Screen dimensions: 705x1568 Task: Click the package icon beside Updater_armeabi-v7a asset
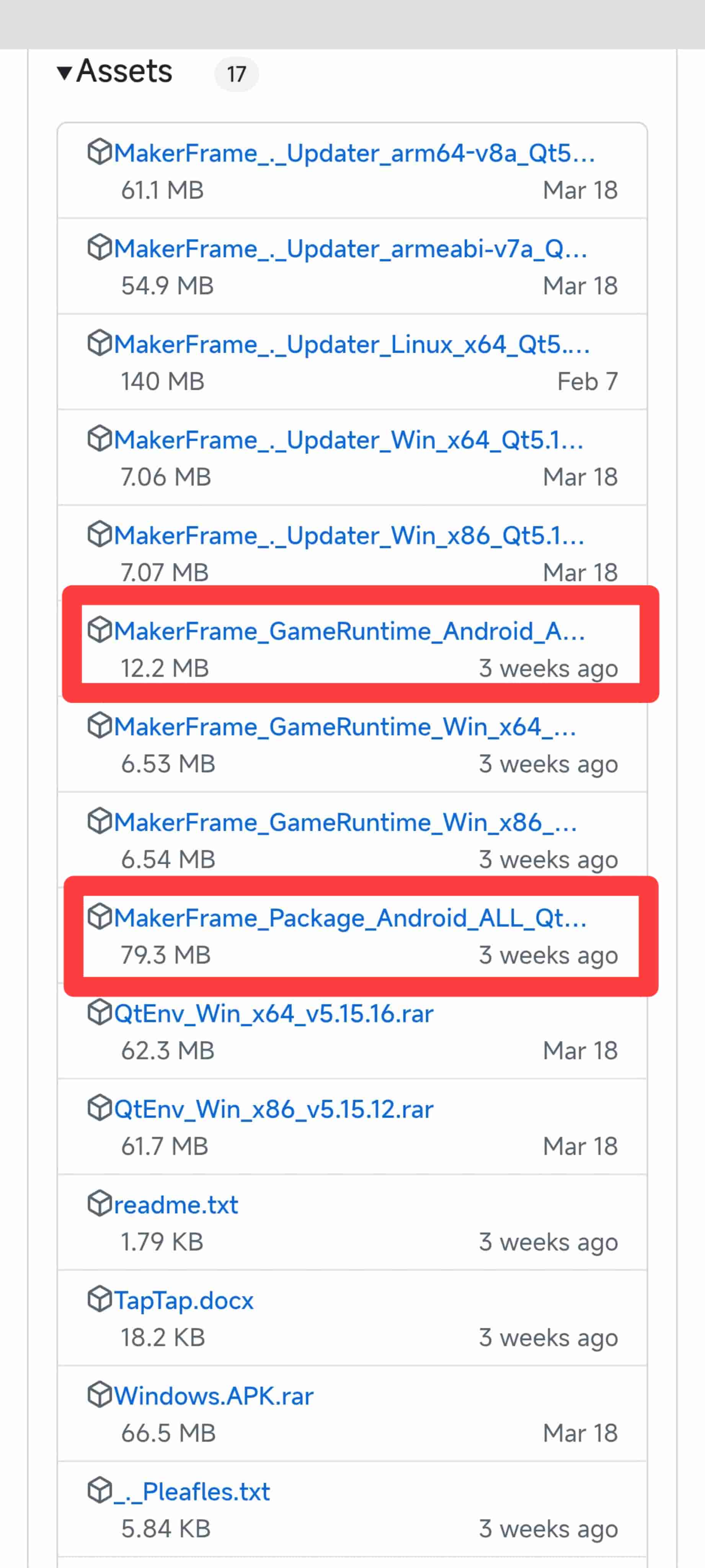[x=100, y=248]
